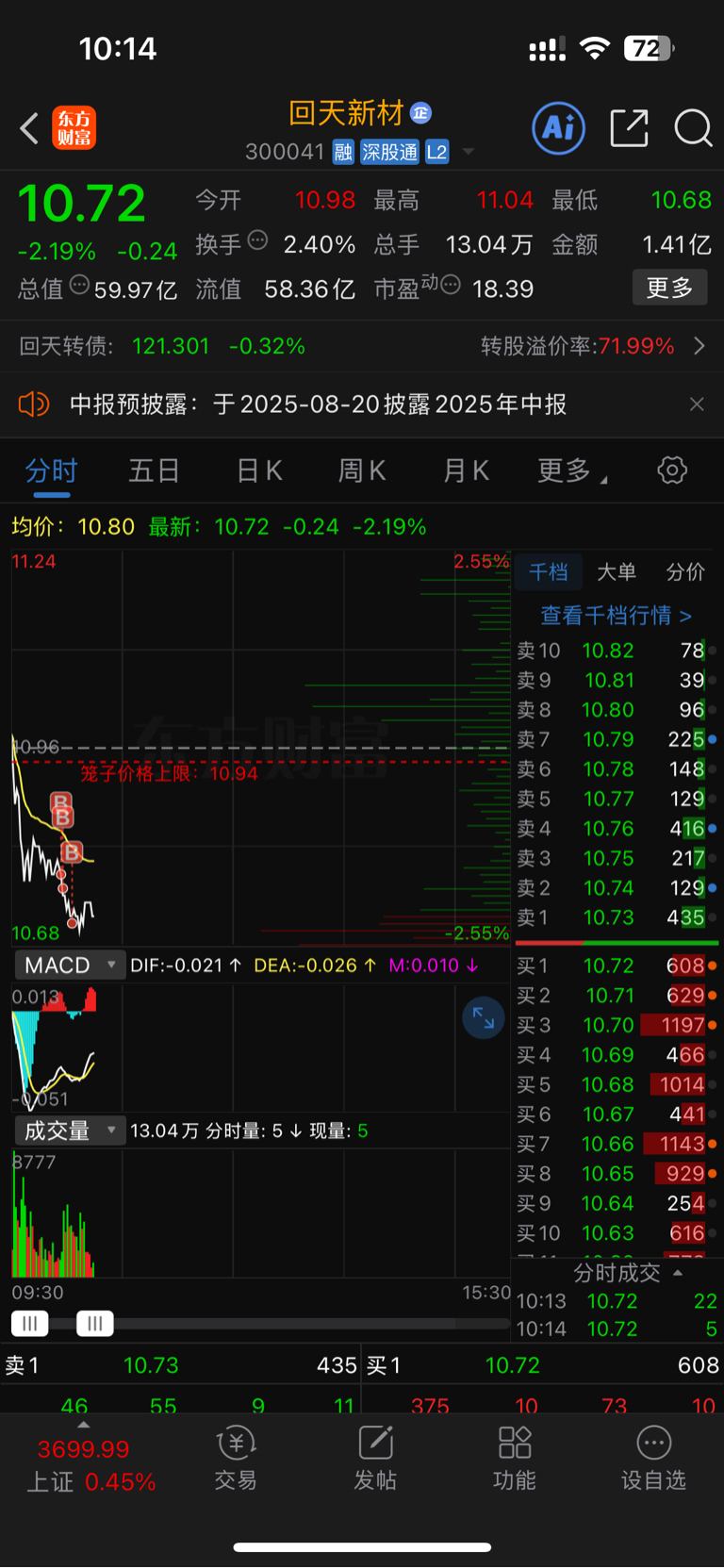Tap bottom 卖1 10.73 435 quote bar
724x1568 pixels.
[x=180, y=1365]
